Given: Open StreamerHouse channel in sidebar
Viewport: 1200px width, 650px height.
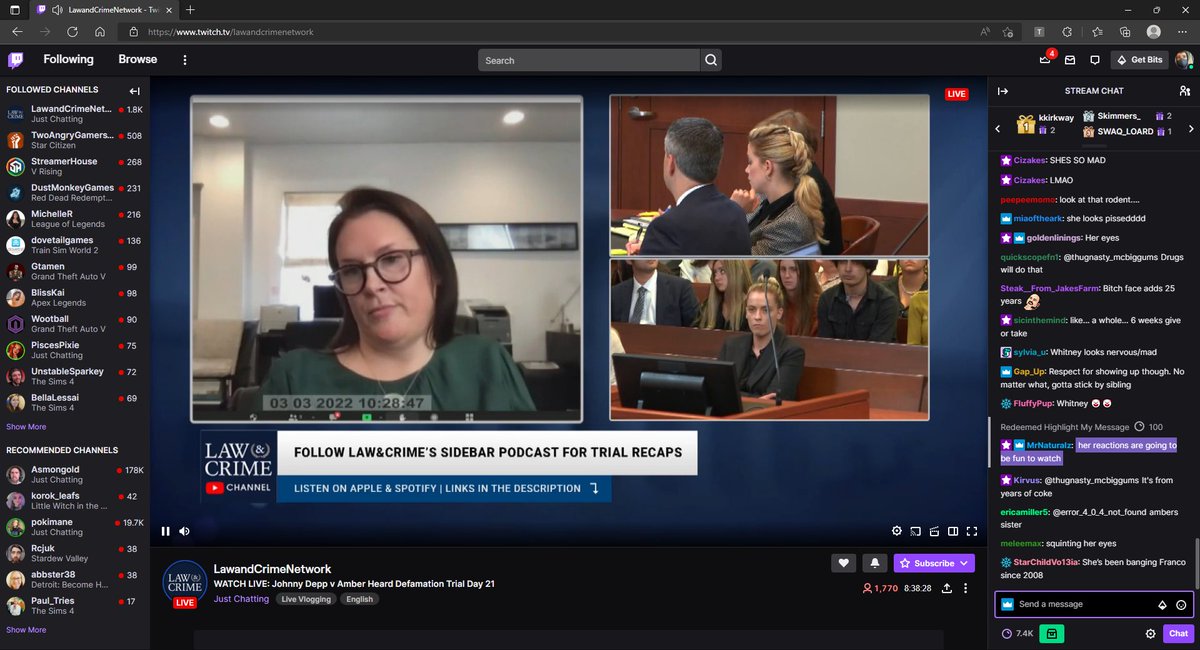Looking at the screenshot, I should click(x=75, y=166).
